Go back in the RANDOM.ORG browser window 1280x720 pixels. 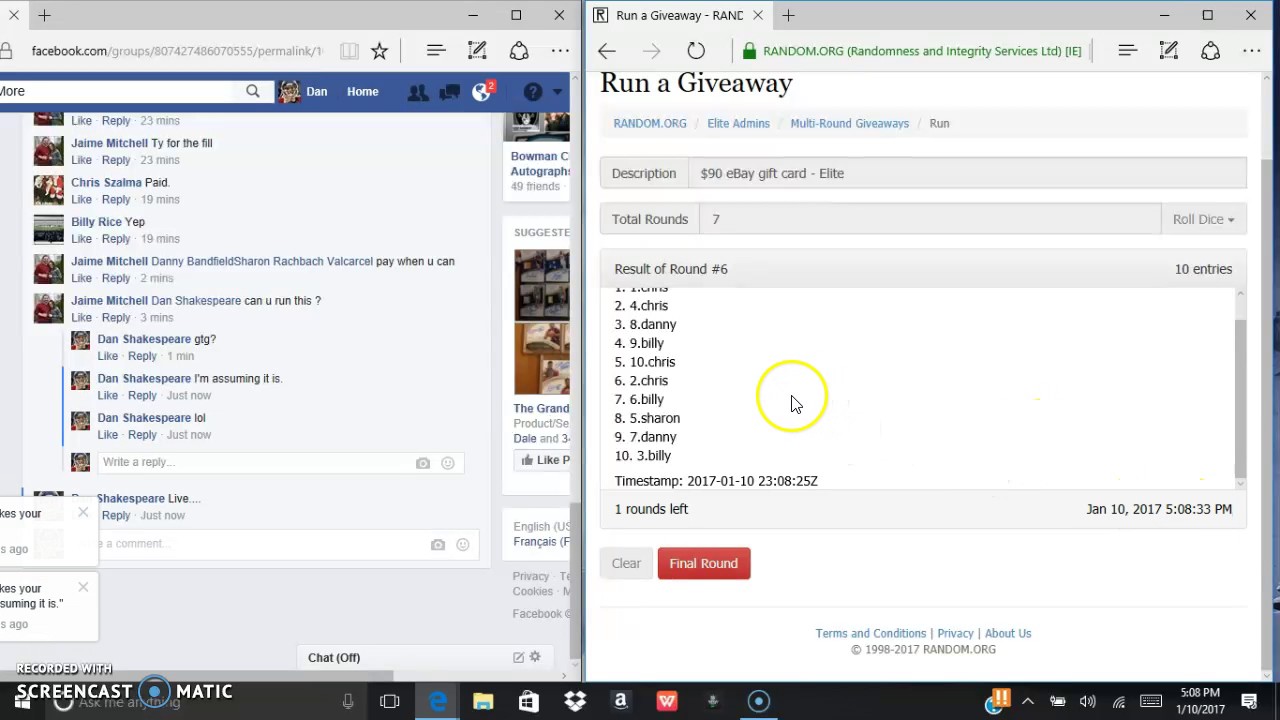point(607,51)
